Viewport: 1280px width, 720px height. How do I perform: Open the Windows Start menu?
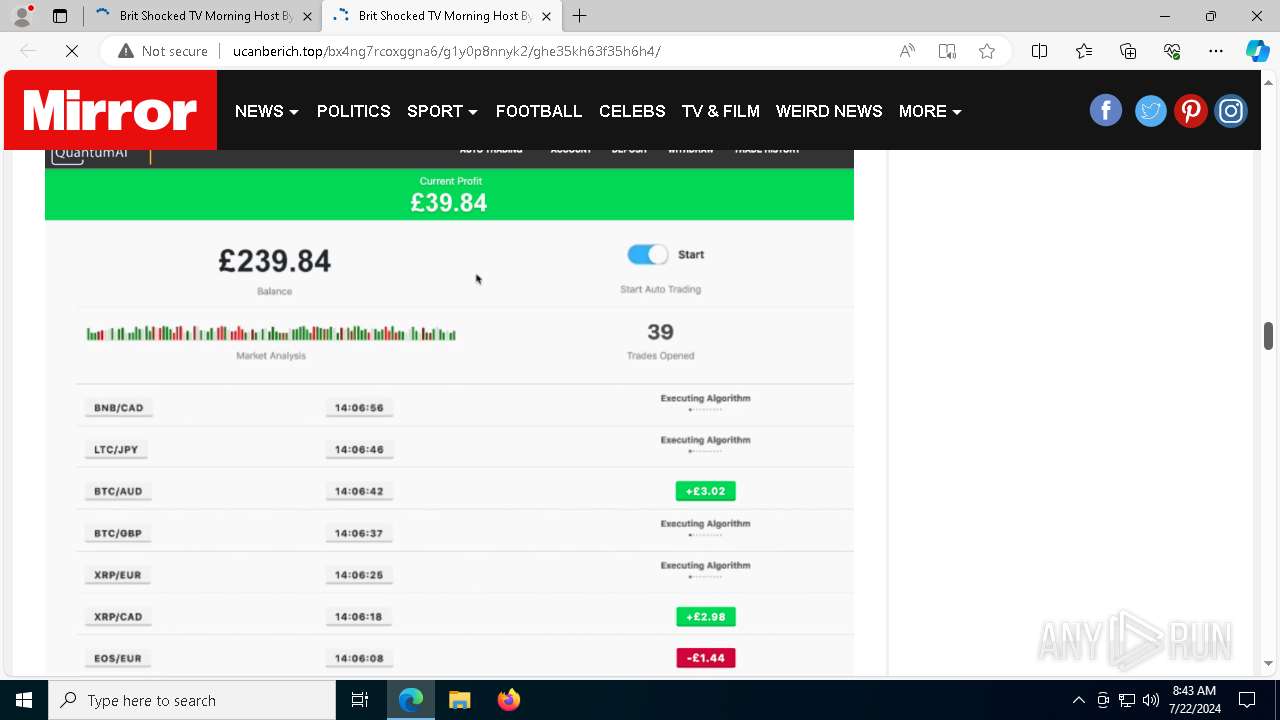[24, 700]
